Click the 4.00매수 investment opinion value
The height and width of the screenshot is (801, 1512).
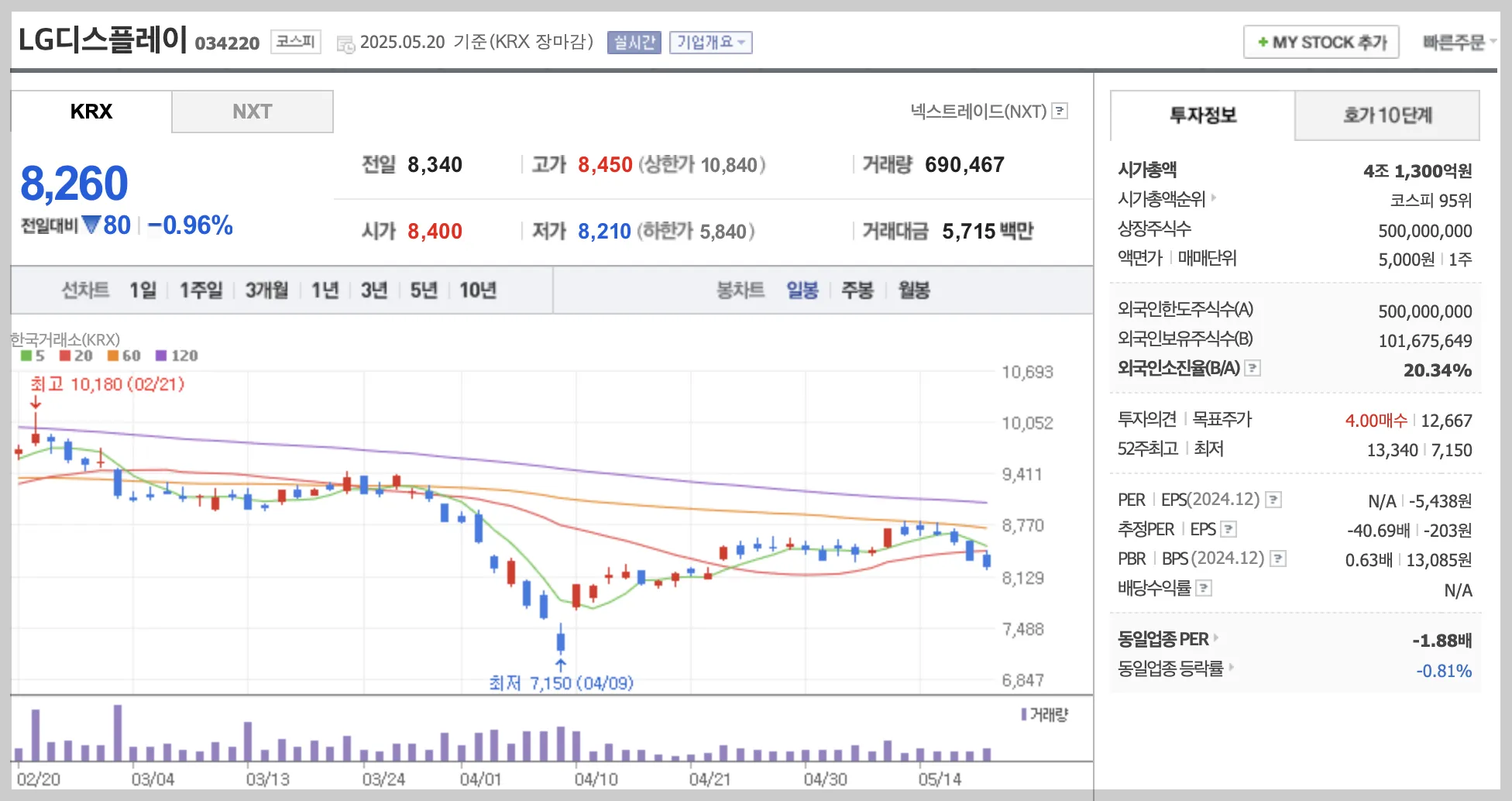click(x=1376, y=421)
